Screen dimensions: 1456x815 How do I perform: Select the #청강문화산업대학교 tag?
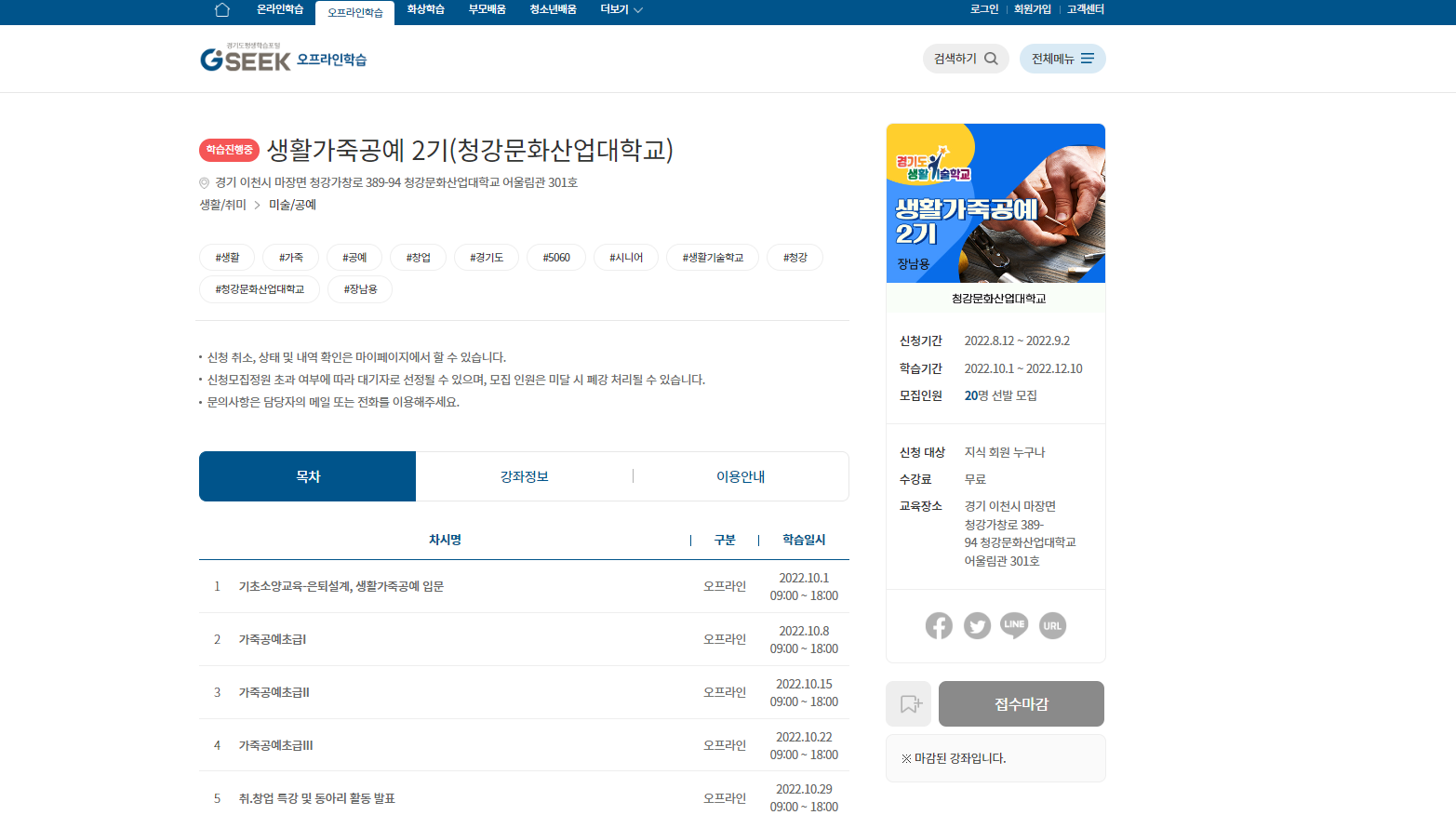(x=260, y=289)
